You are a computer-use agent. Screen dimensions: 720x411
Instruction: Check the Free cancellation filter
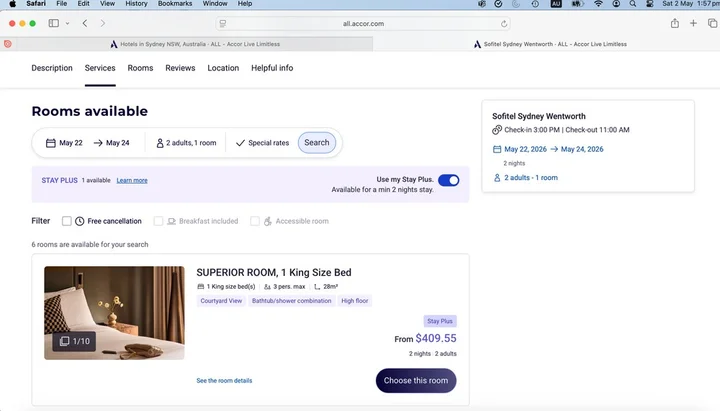coord(67,221)
